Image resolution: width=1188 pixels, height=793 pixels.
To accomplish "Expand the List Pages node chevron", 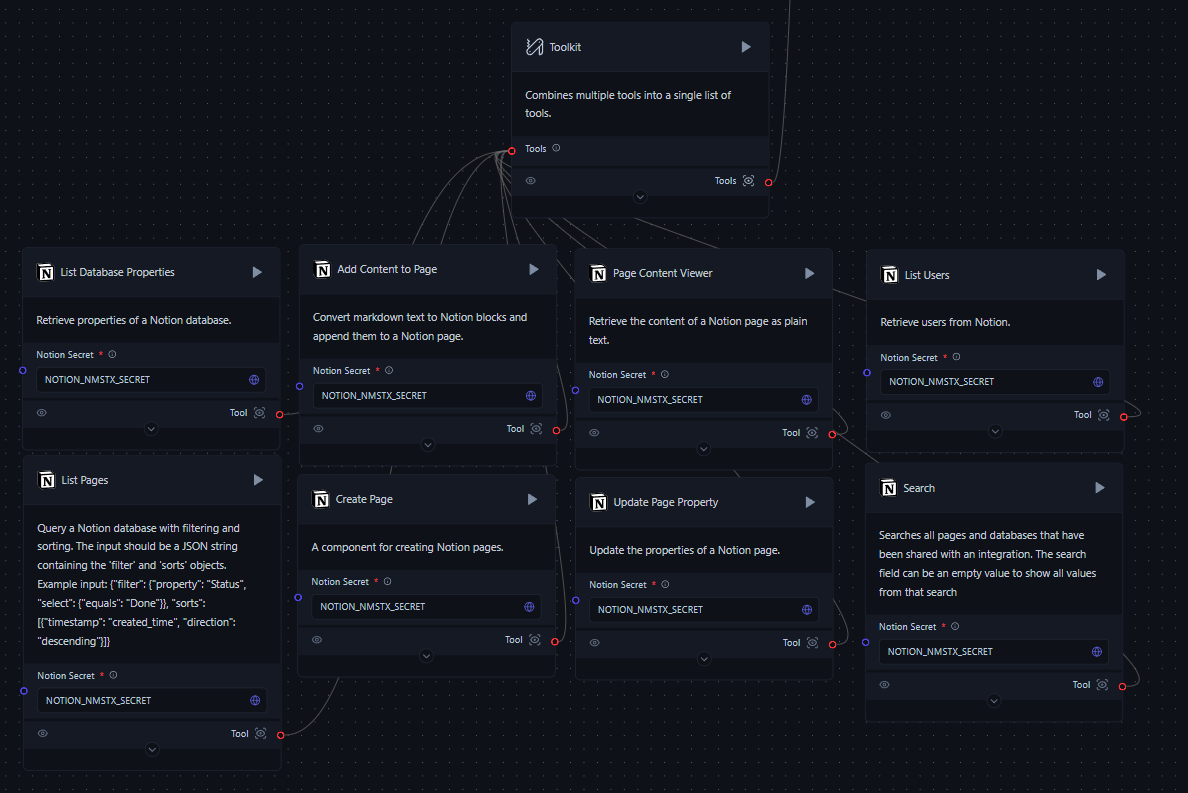I will (x=151, y=748).
